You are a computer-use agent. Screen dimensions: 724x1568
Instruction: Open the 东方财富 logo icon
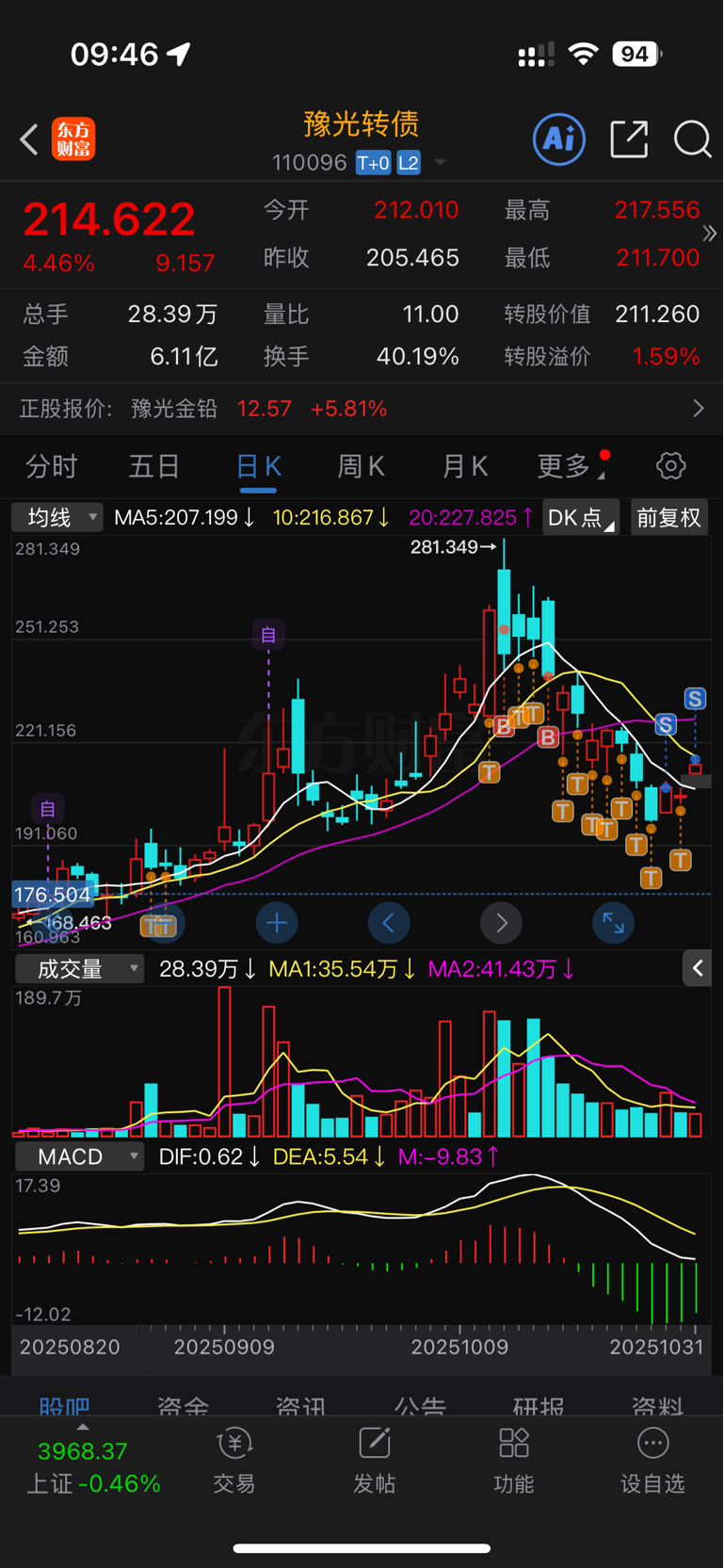coord(73,139)
